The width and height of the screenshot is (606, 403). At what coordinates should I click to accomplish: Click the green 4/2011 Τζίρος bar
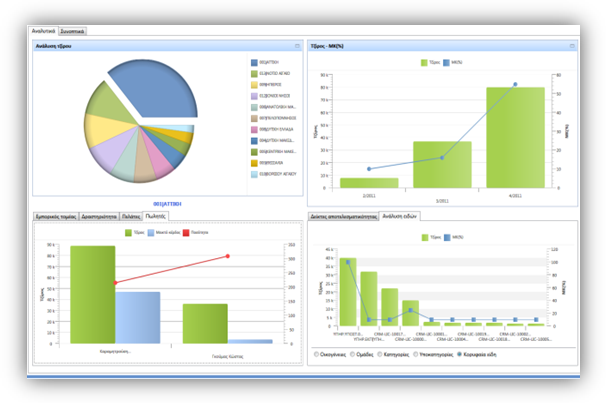515,138
